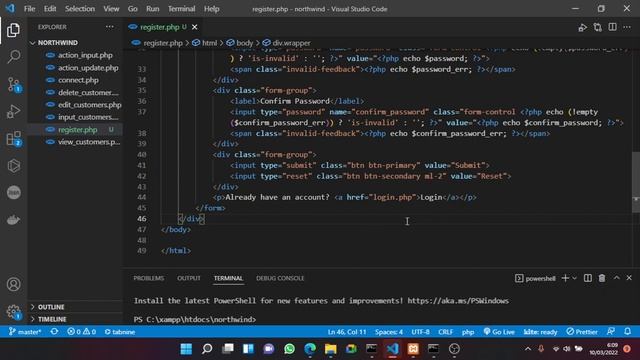Click Go Live in the status bar
This screenshot has width=640, height=360.
click(x=499, y=332)
